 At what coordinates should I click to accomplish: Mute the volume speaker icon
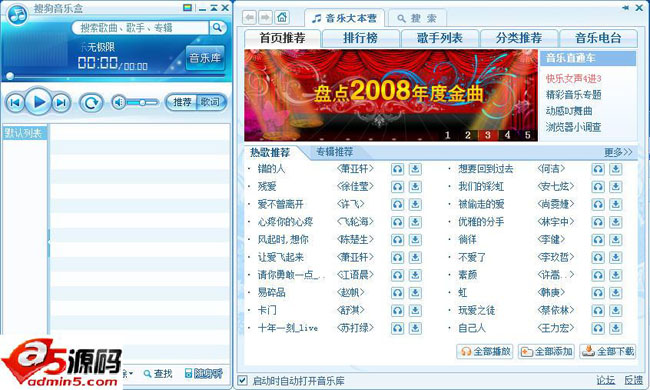tap(119, 102)
